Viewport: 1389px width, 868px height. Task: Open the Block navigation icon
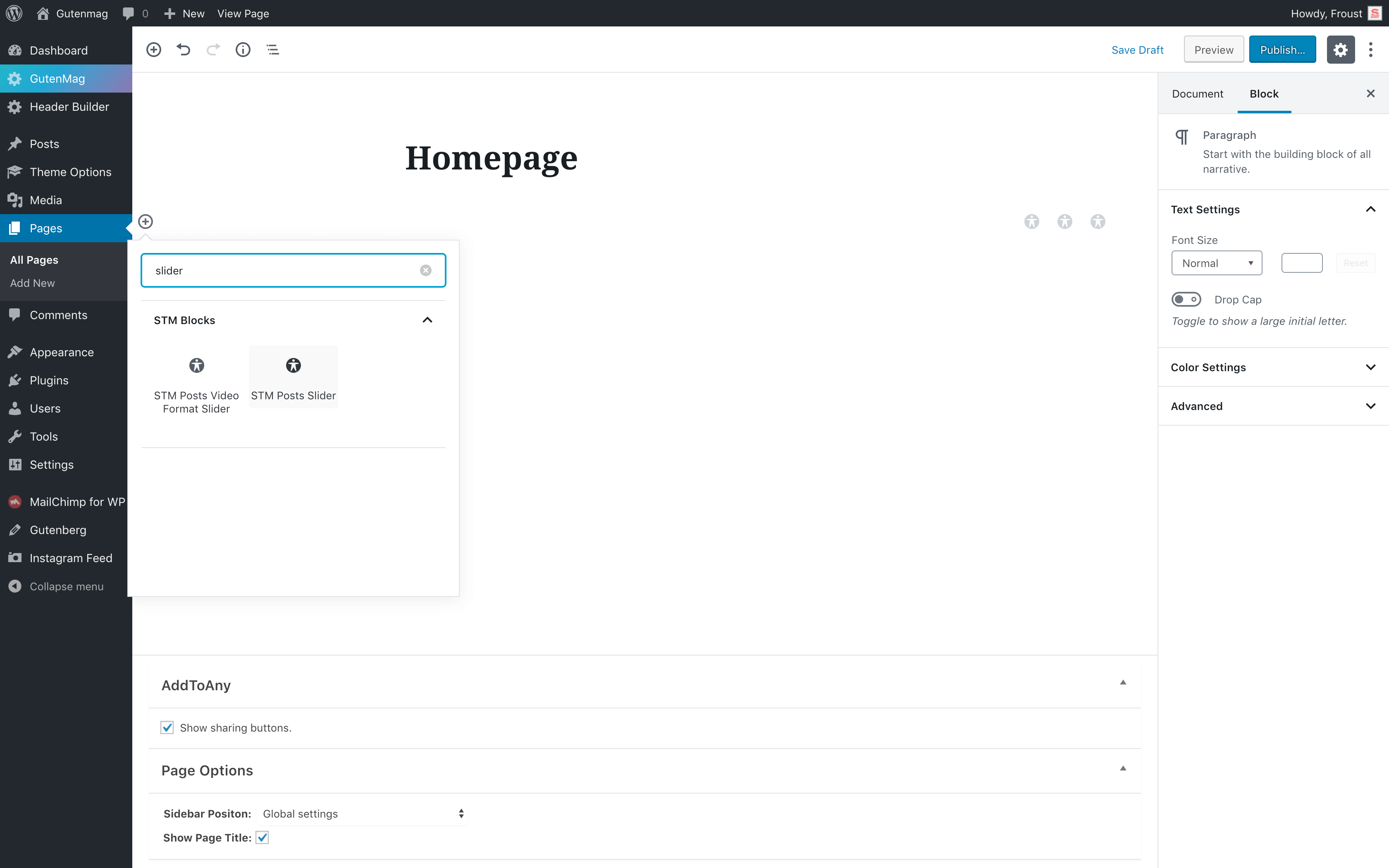click(273, 49)
